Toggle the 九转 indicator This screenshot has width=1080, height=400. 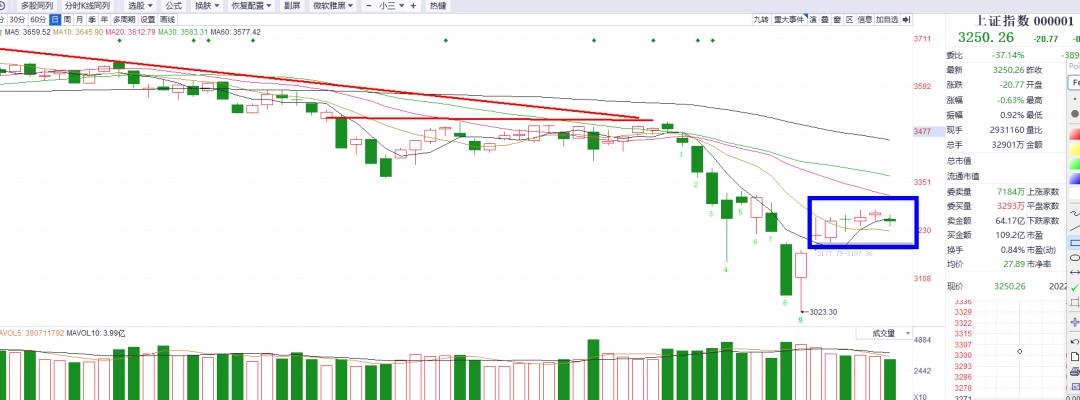point(760,19)
